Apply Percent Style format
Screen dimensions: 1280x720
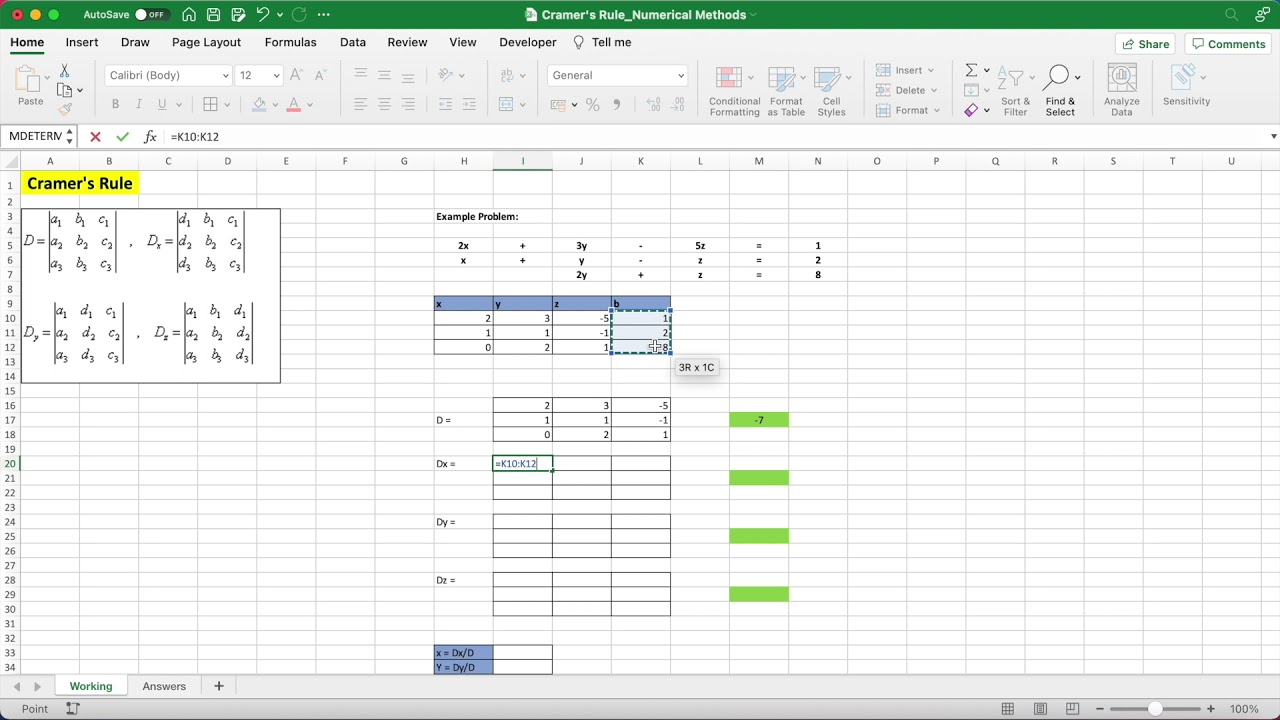pos(593,104)
